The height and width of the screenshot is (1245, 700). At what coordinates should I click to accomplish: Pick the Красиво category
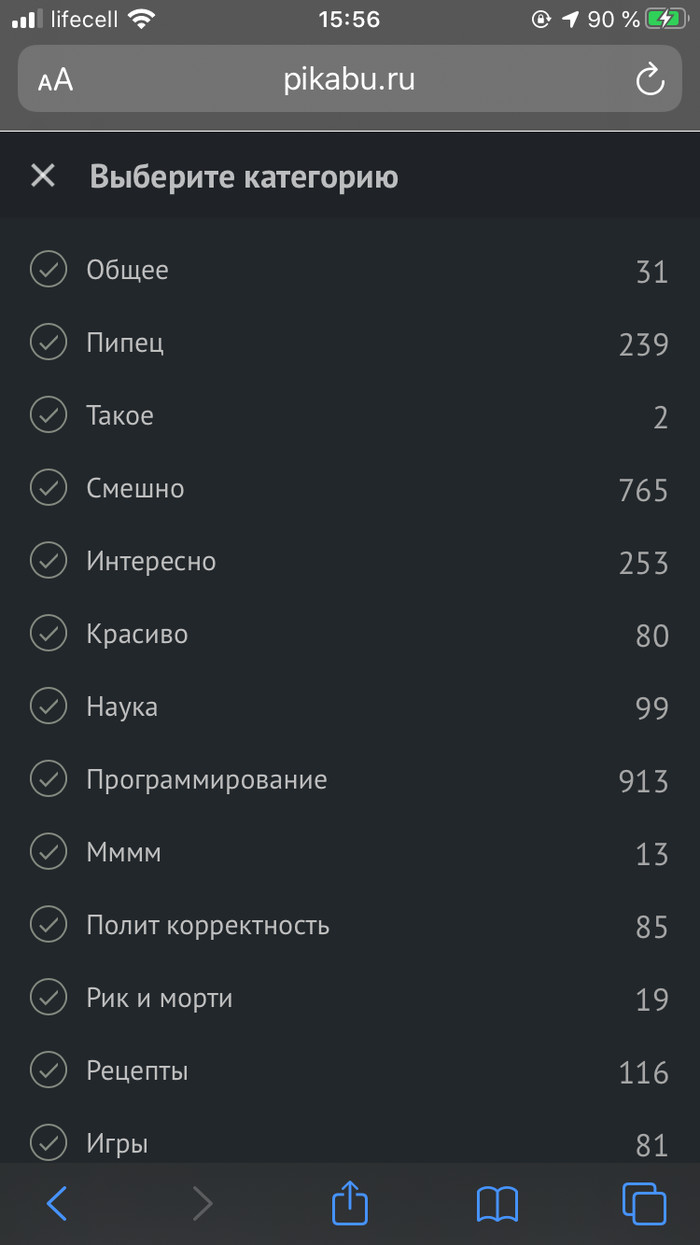point(137,634)
